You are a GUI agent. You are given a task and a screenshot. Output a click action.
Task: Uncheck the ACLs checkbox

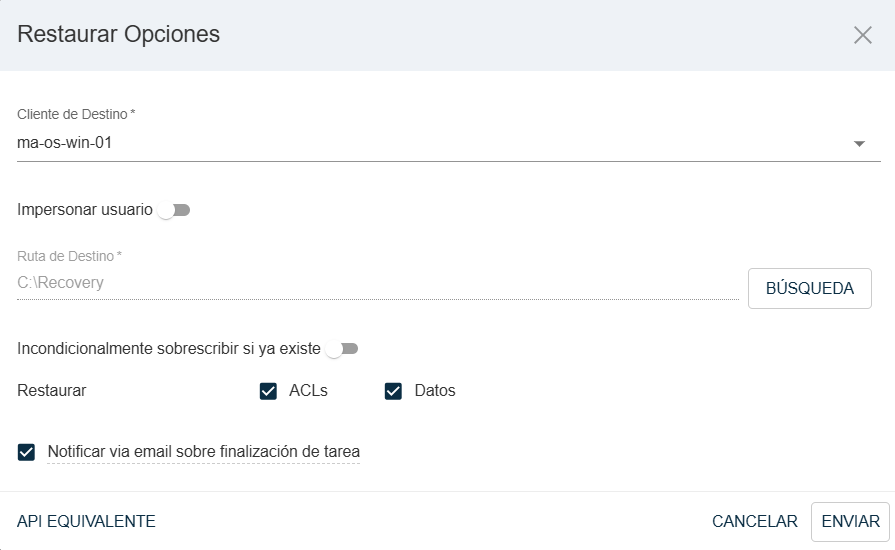268,391
